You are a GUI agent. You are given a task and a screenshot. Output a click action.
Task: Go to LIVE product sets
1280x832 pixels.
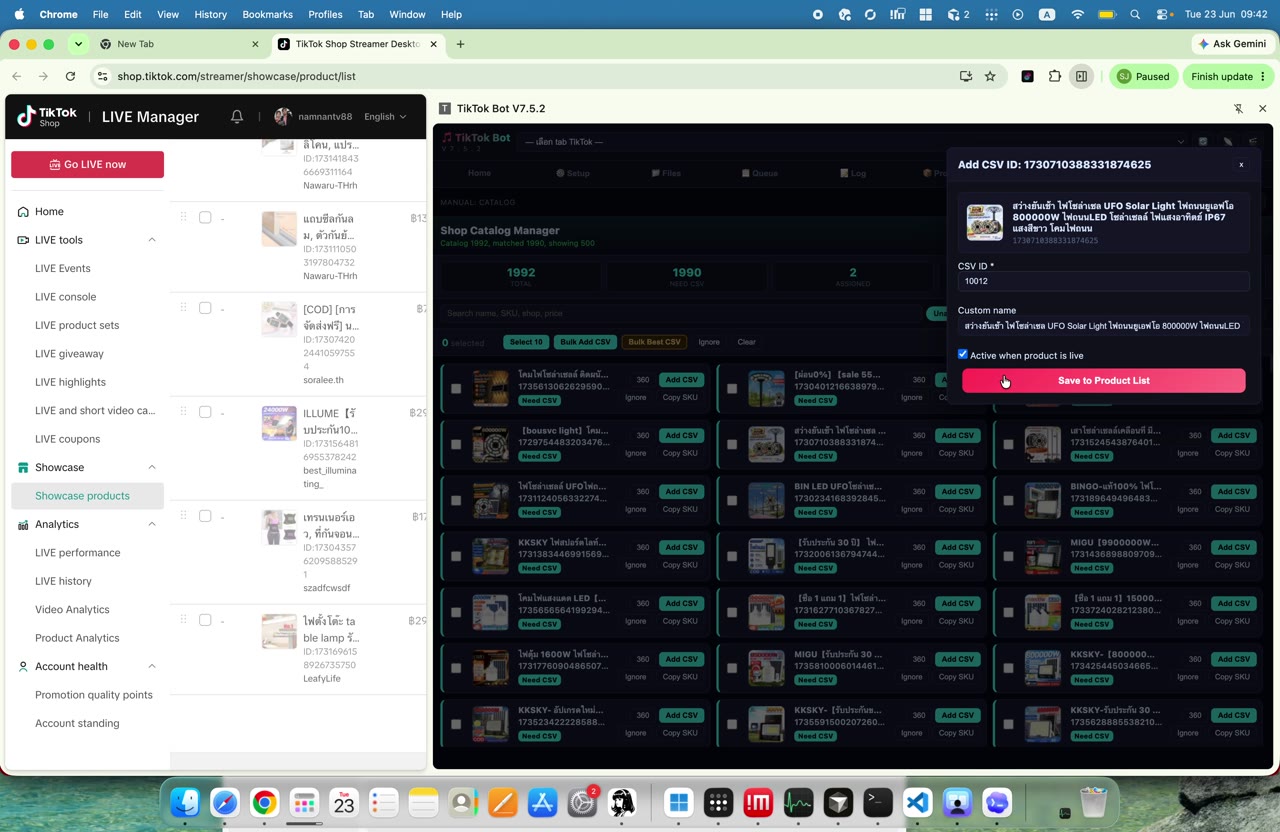[77, 325]
